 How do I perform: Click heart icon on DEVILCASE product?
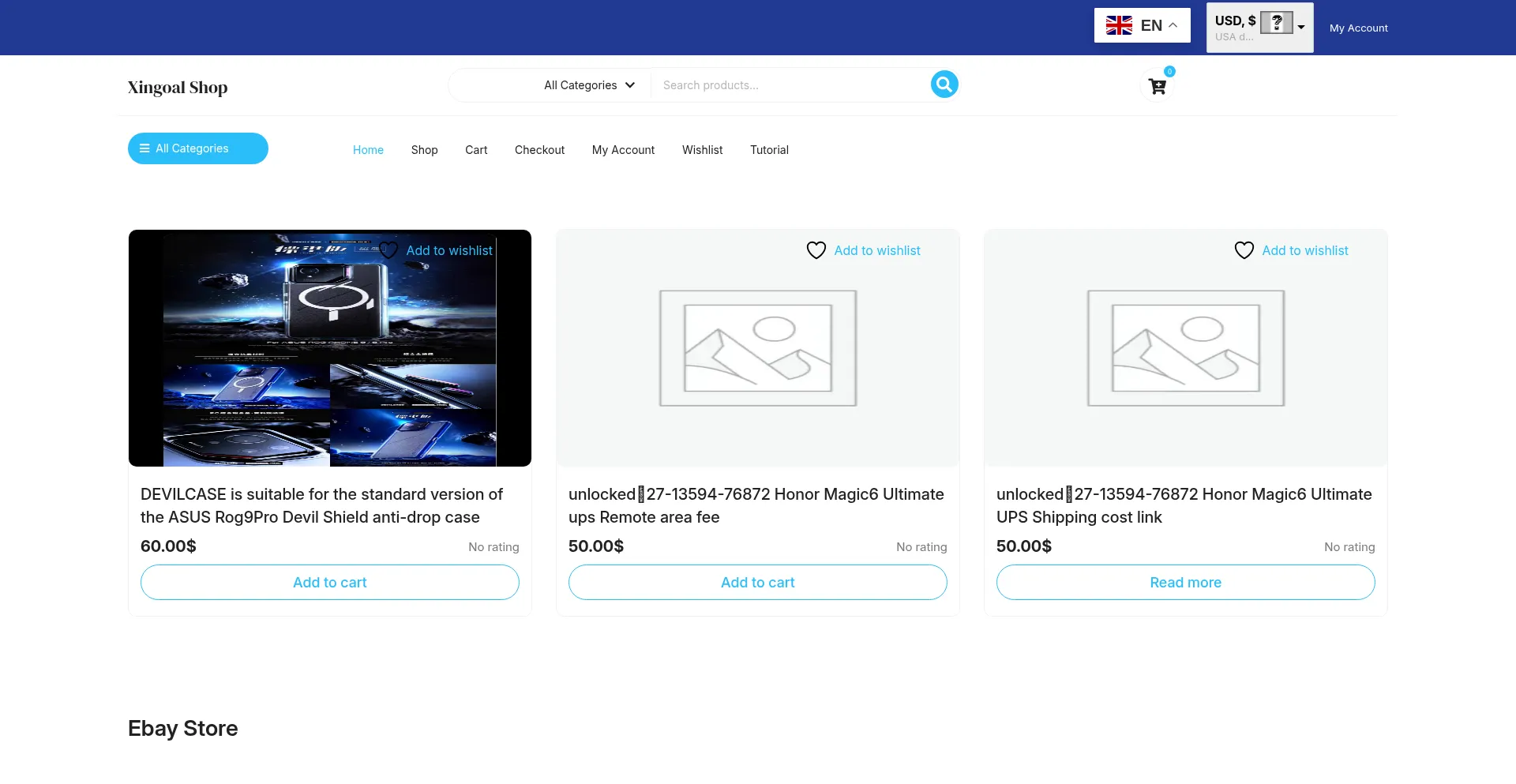point(388,250)
